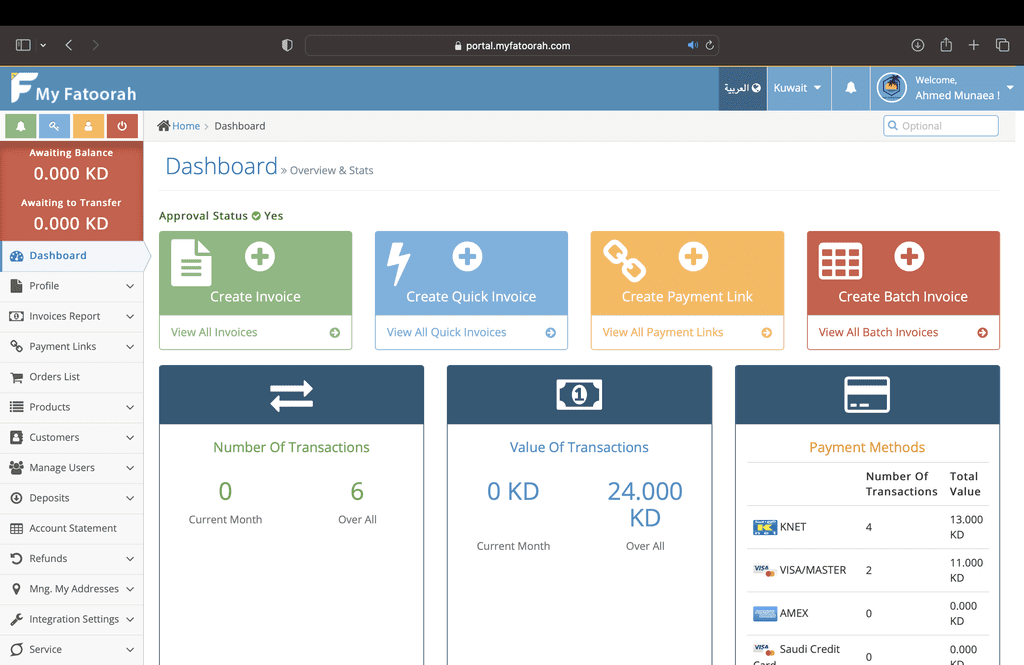Image resolution: width=1024 pixels, height=665 pixels.
Task: Click the chain link icon on Payment Link card
Action: tap(624, 261)
